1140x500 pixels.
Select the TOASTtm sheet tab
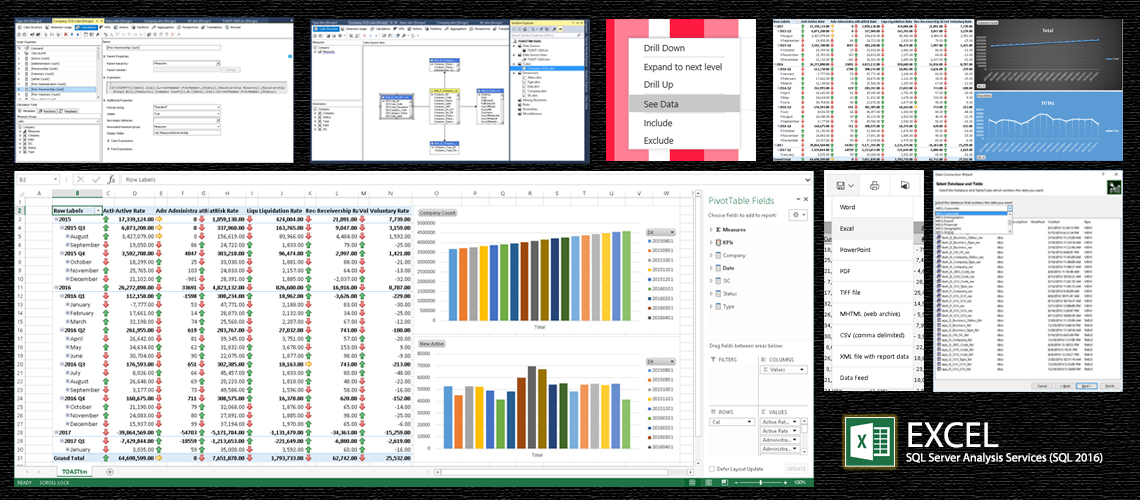click(x=75, y=472)
